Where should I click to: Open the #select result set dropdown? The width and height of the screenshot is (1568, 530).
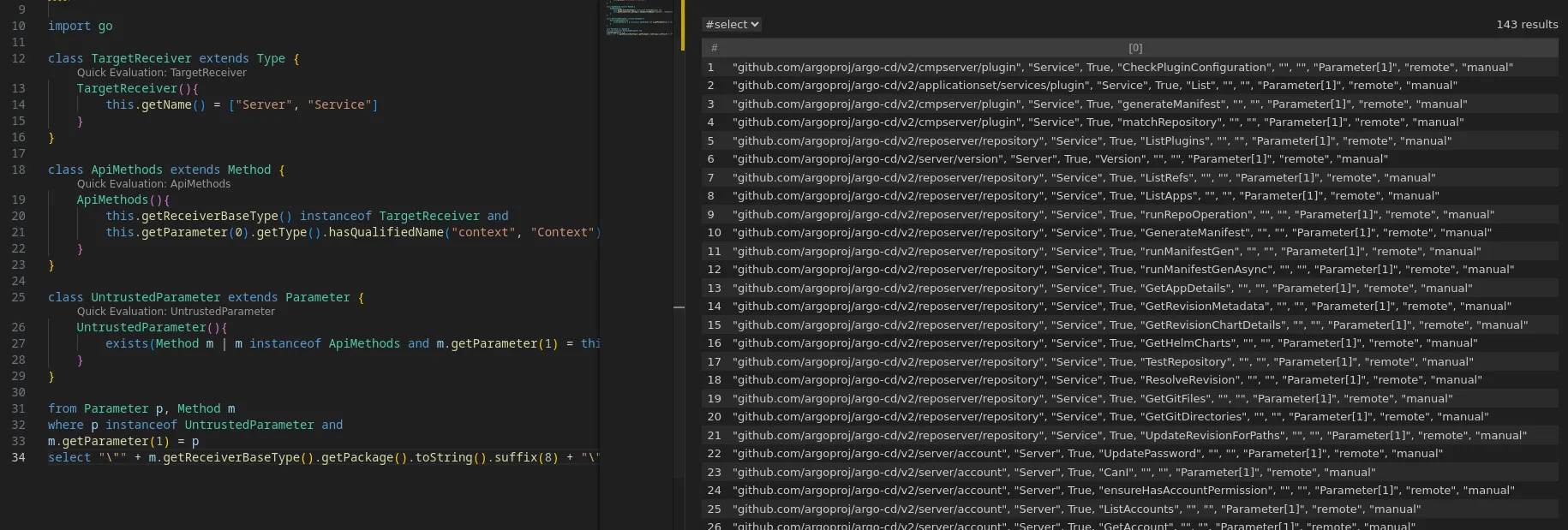pos(732,25)
